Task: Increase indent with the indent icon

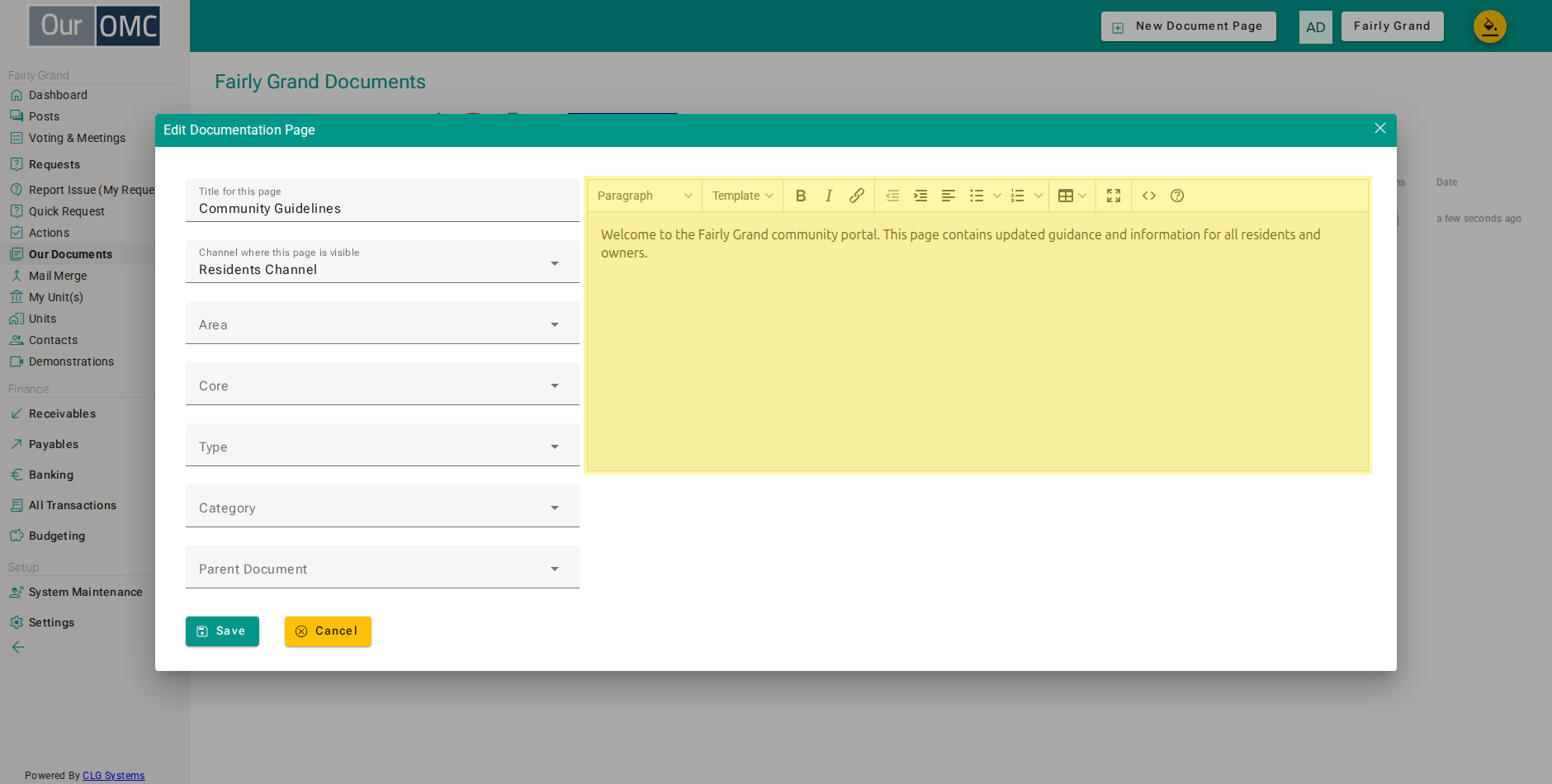Action: tap(920, 196)
